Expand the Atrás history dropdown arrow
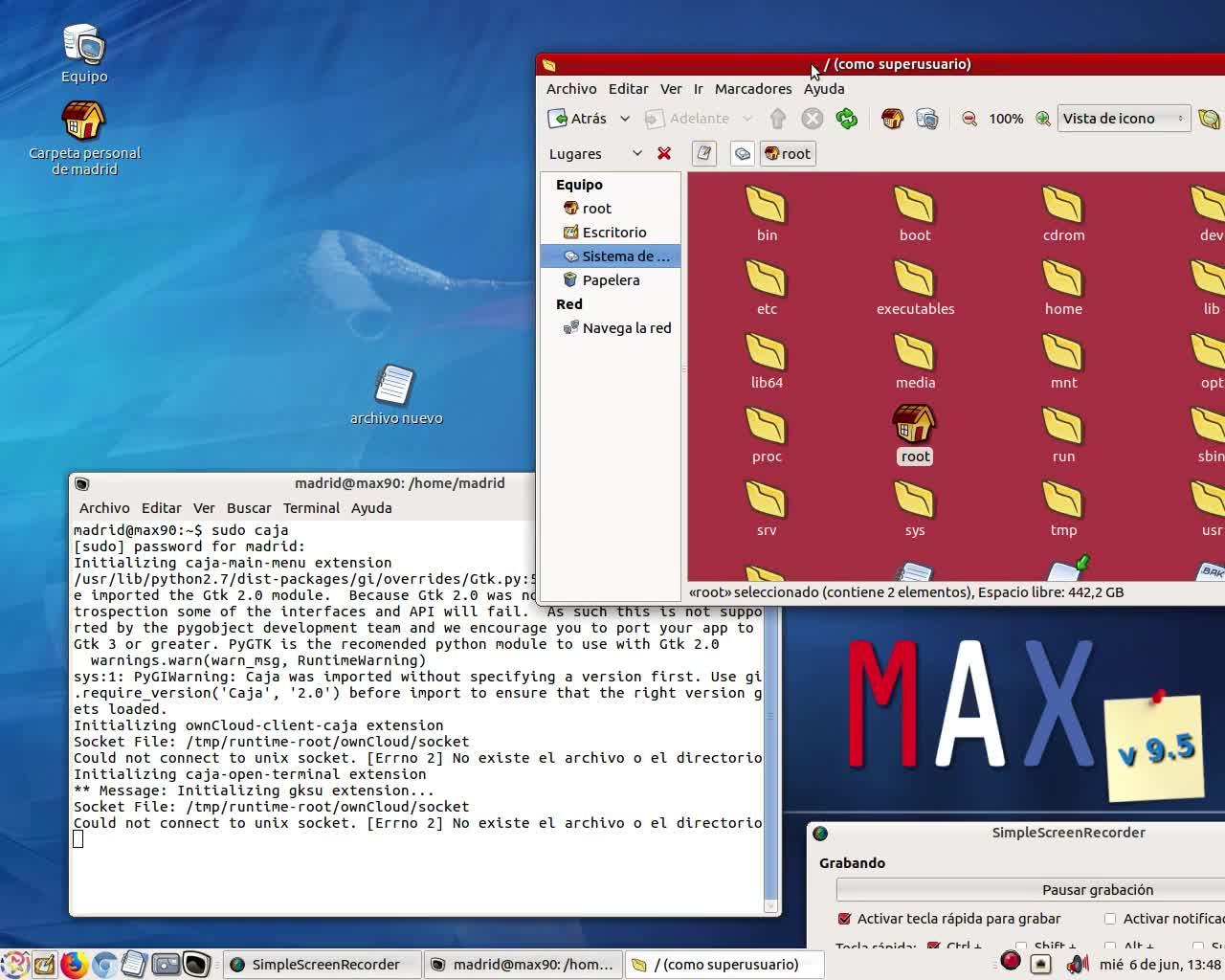This screenshot has width=1225, height=980. click(625, 119)
